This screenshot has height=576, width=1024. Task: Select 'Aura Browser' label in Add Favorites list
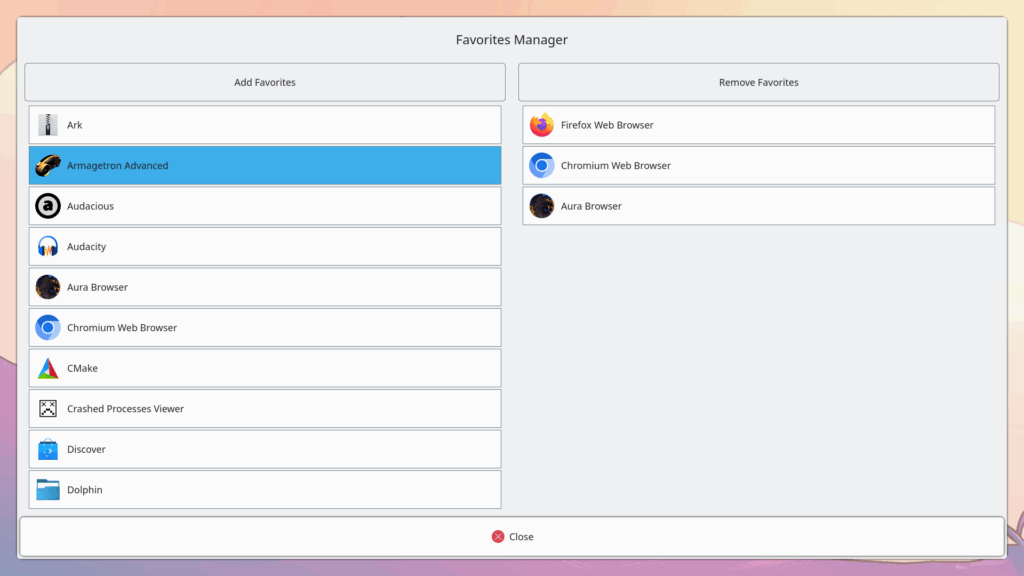tap(97, 287)
